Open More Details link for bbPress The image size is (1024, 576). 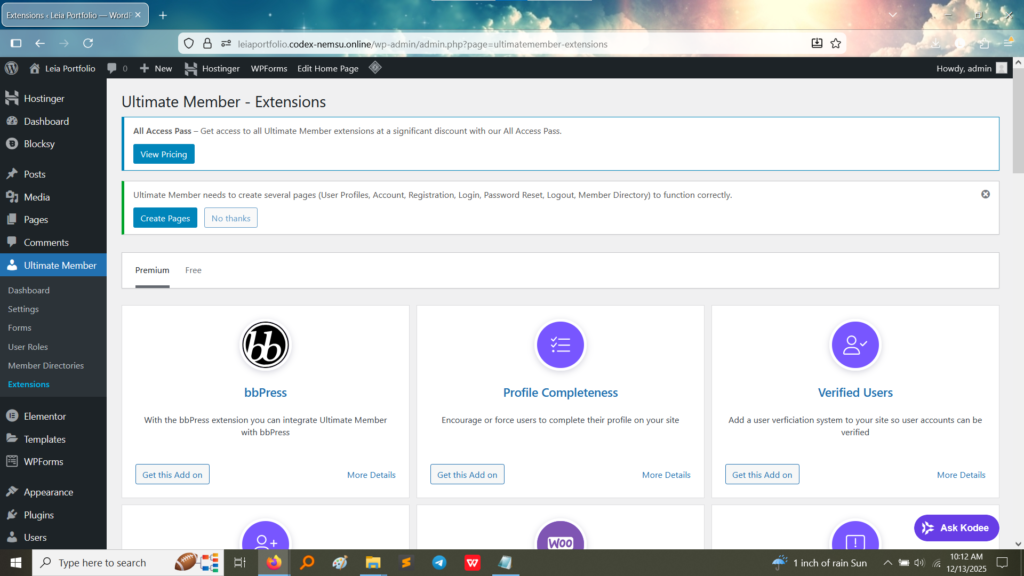[x=371, y=475]
